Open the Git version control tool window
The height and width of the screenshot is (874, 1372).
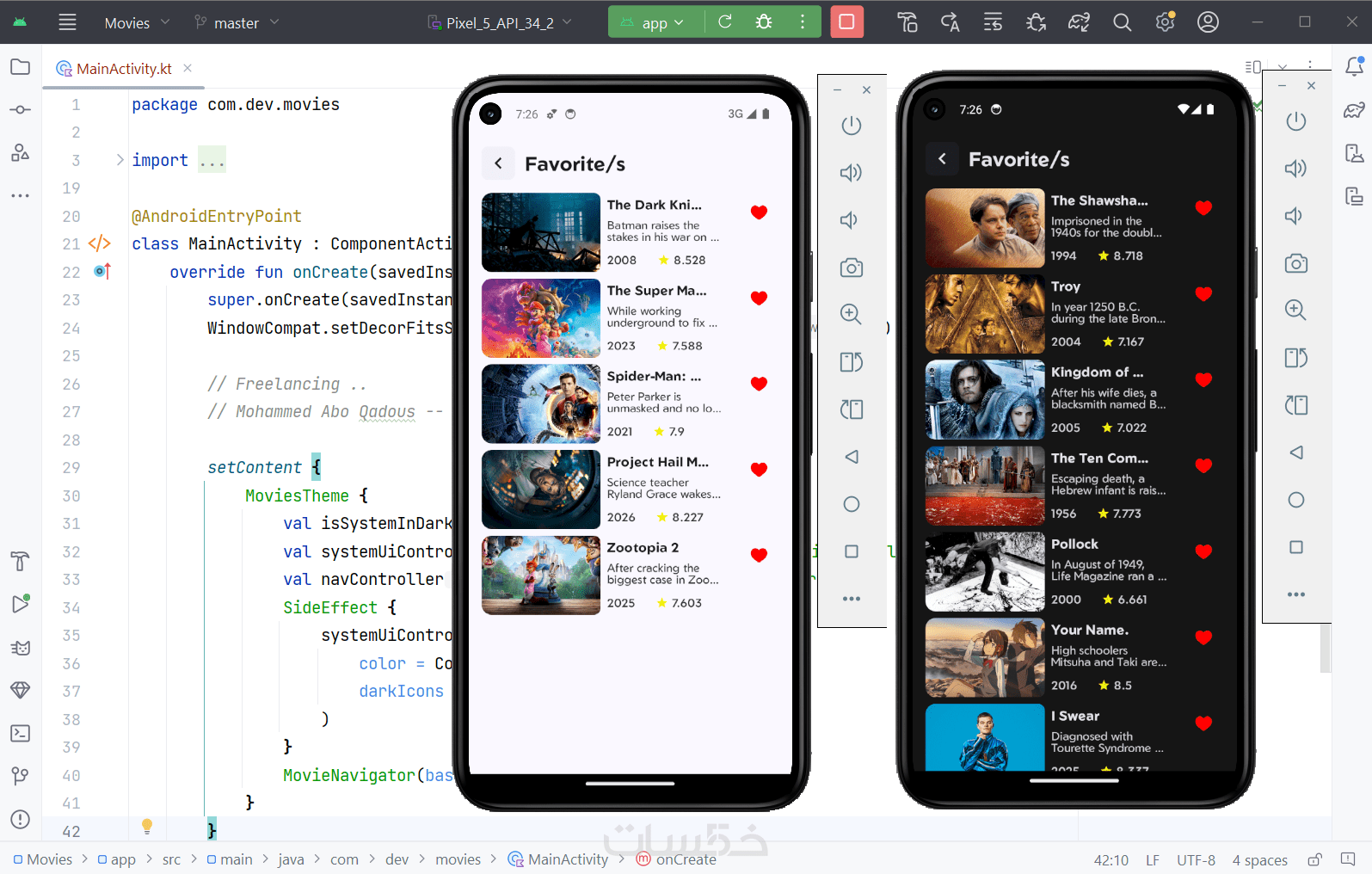tap(21, 776)
